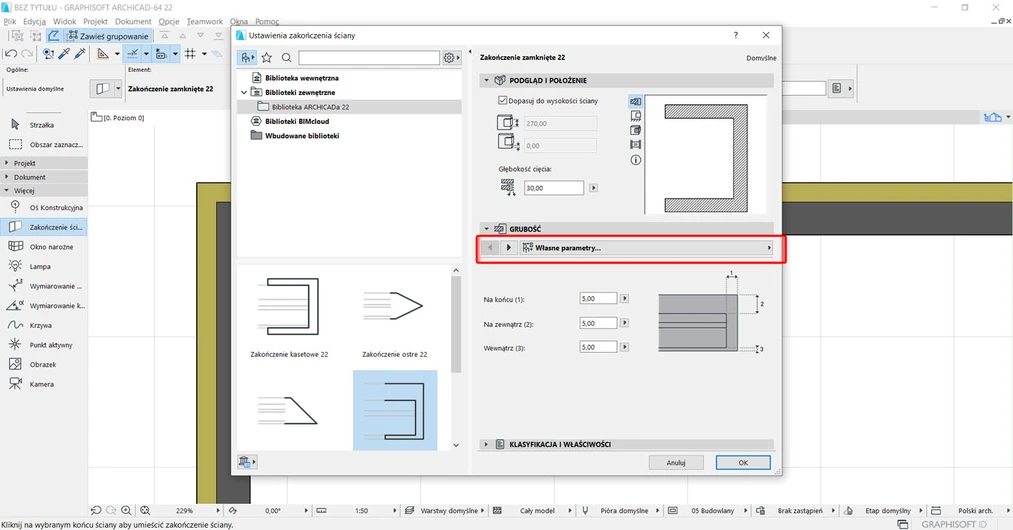Switch preview to the picture view icon
This screenshot has width=1013, height=530.
(636, 145)
